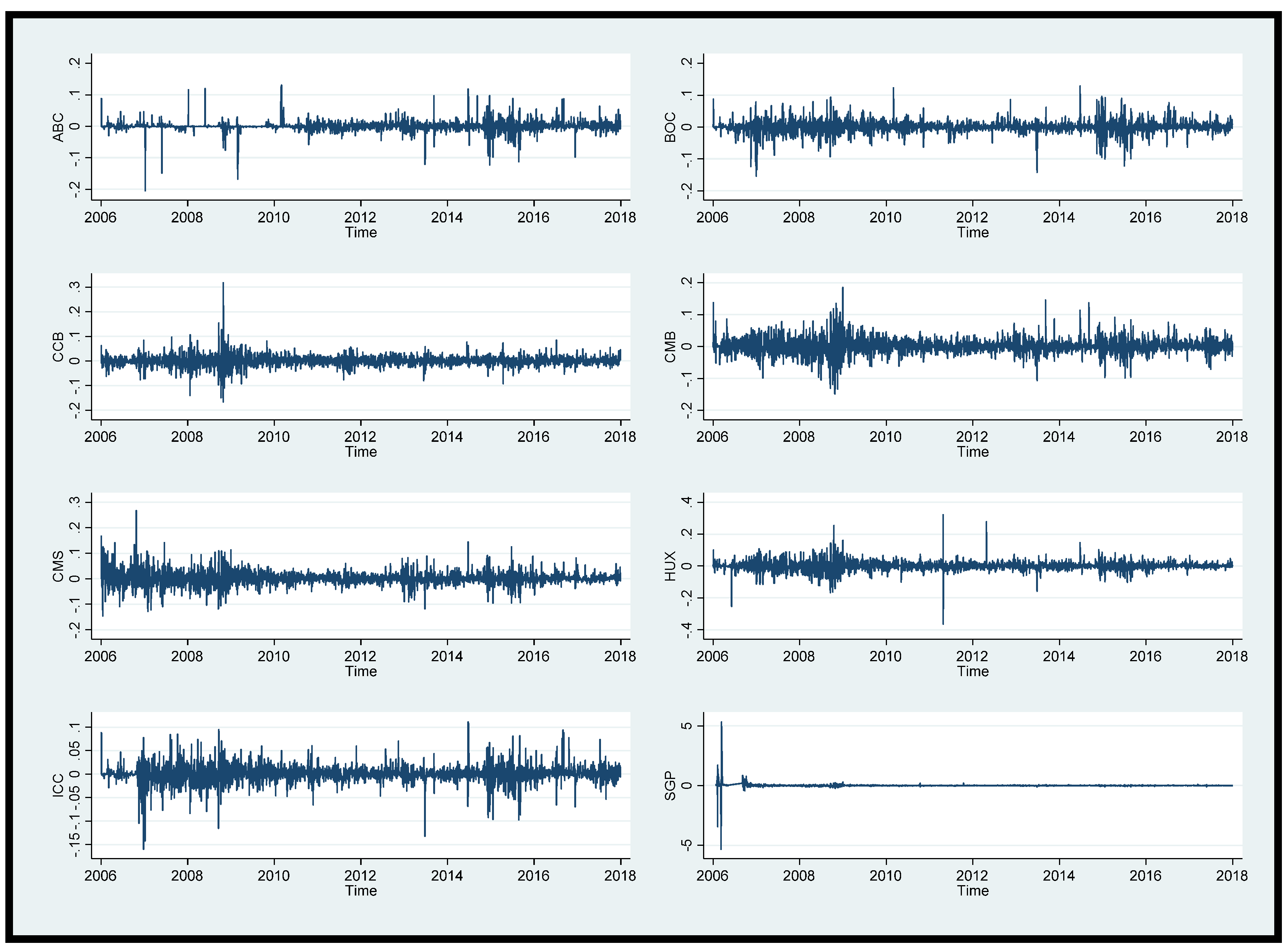Click the 2018 tick label on CMB chart
The image size is (1288, 949).
[1232, 437]
